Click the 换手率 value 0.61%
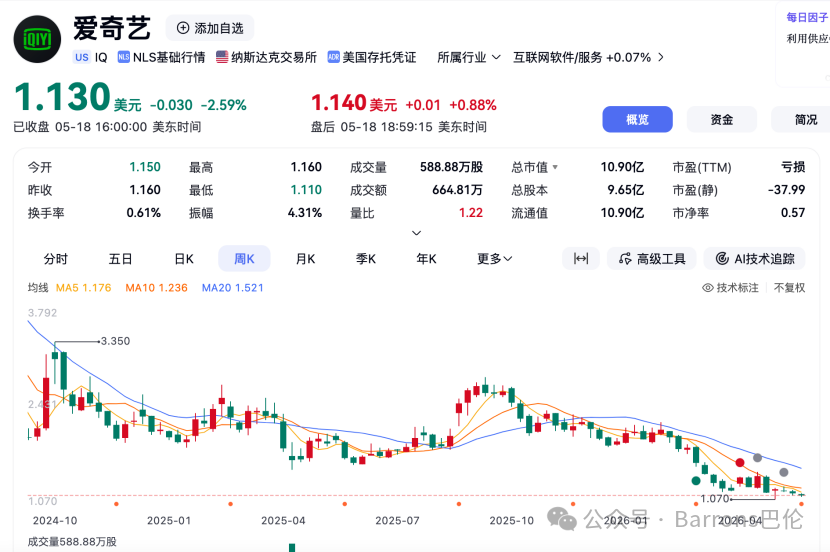The height and width of the screenshot is (552, 830). point(143,213)
